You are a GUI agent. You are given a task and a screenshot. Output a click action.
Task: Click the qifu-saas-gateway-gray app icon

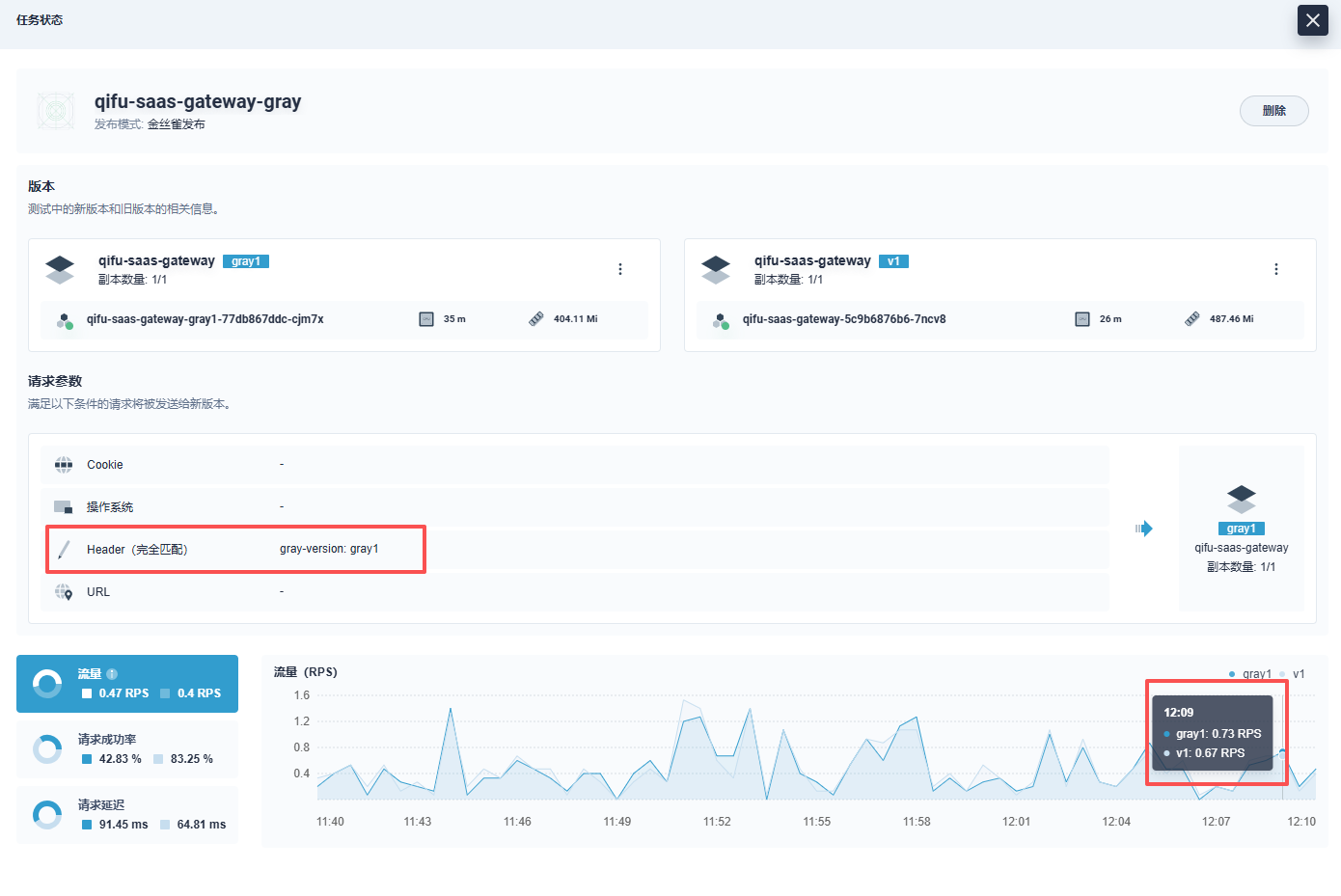tap(56, 111)
